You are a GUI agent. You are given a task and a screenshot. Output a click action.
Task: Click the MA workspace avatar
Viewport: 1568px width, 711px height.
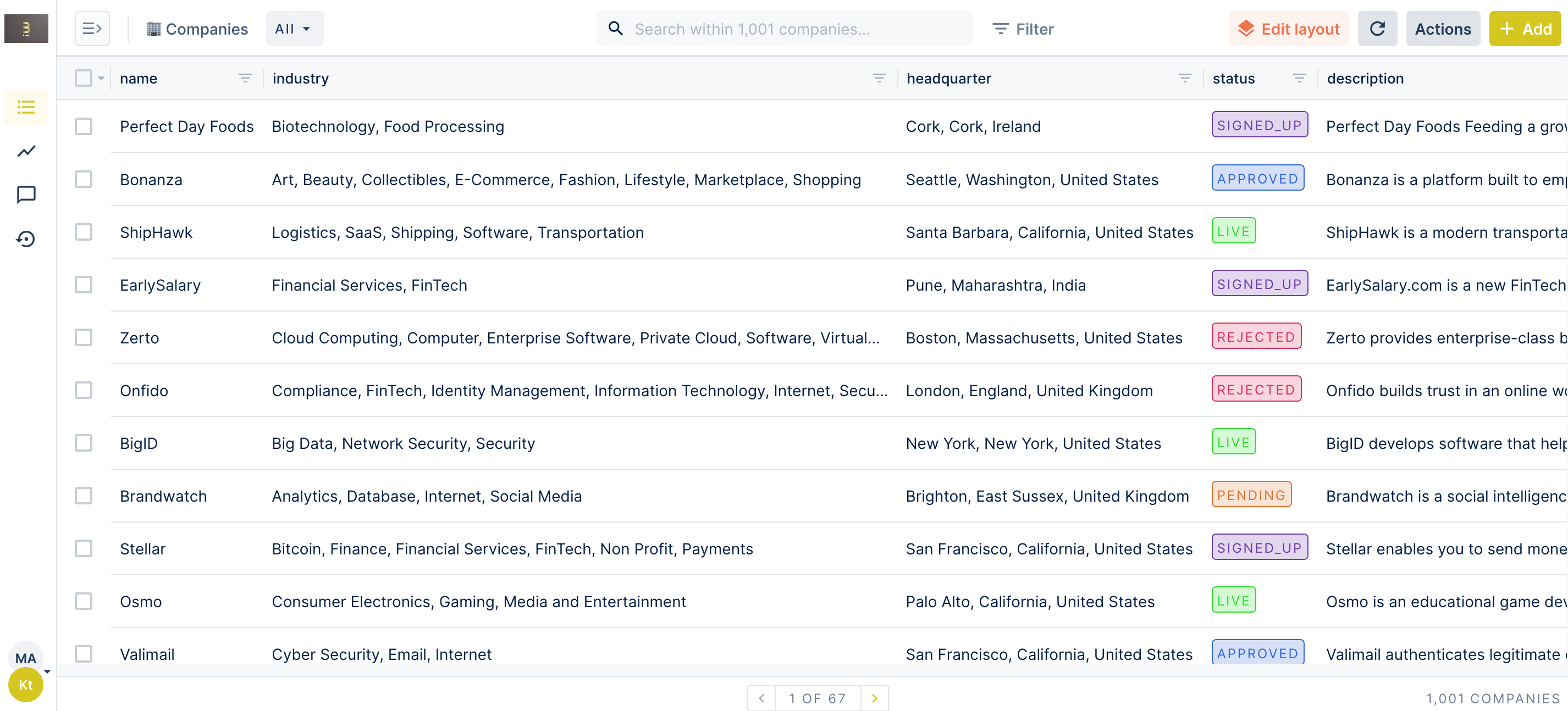tap(25, 658)
